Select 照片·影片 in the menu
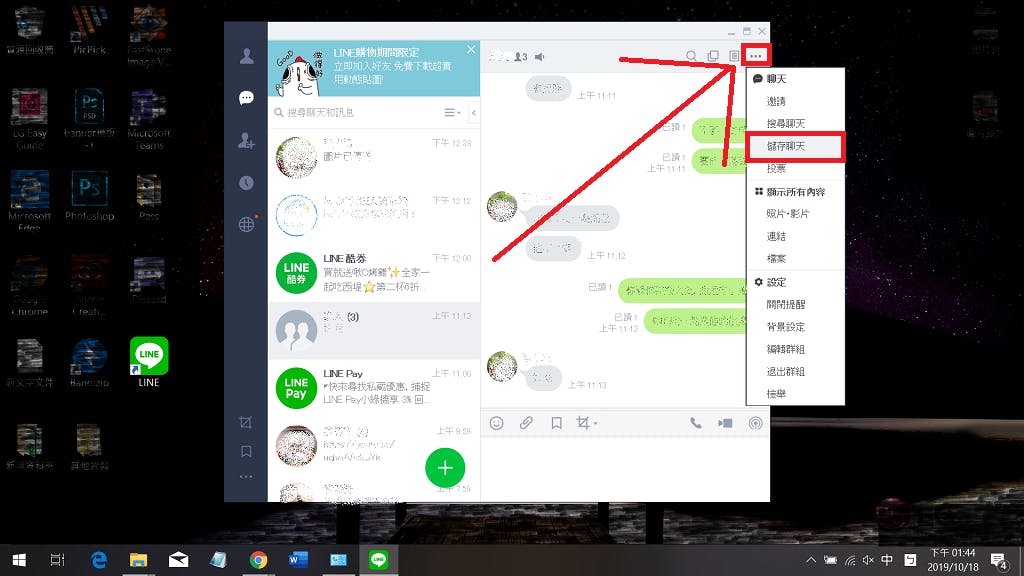The image size is (1024, 576). click(x=795, y=214)
